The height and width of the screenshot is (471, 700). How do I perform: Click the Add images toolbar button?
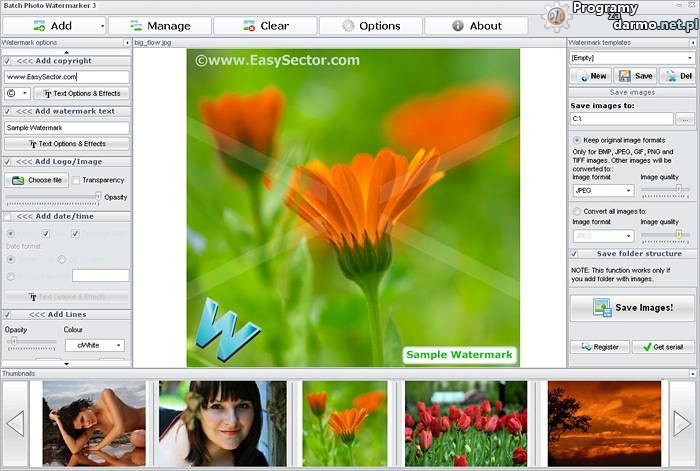[53, 25]
